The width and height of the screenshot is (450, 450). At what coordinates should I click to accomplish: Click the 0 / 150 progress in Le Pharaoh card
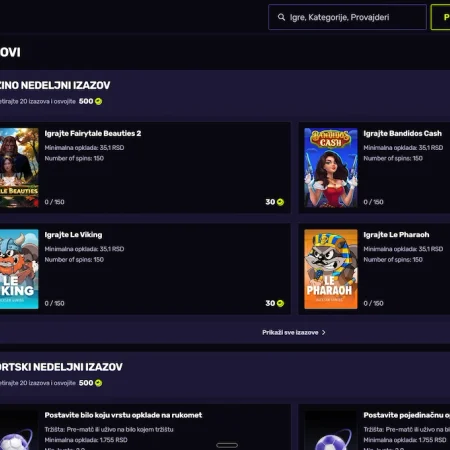click(x=373, y=303)
